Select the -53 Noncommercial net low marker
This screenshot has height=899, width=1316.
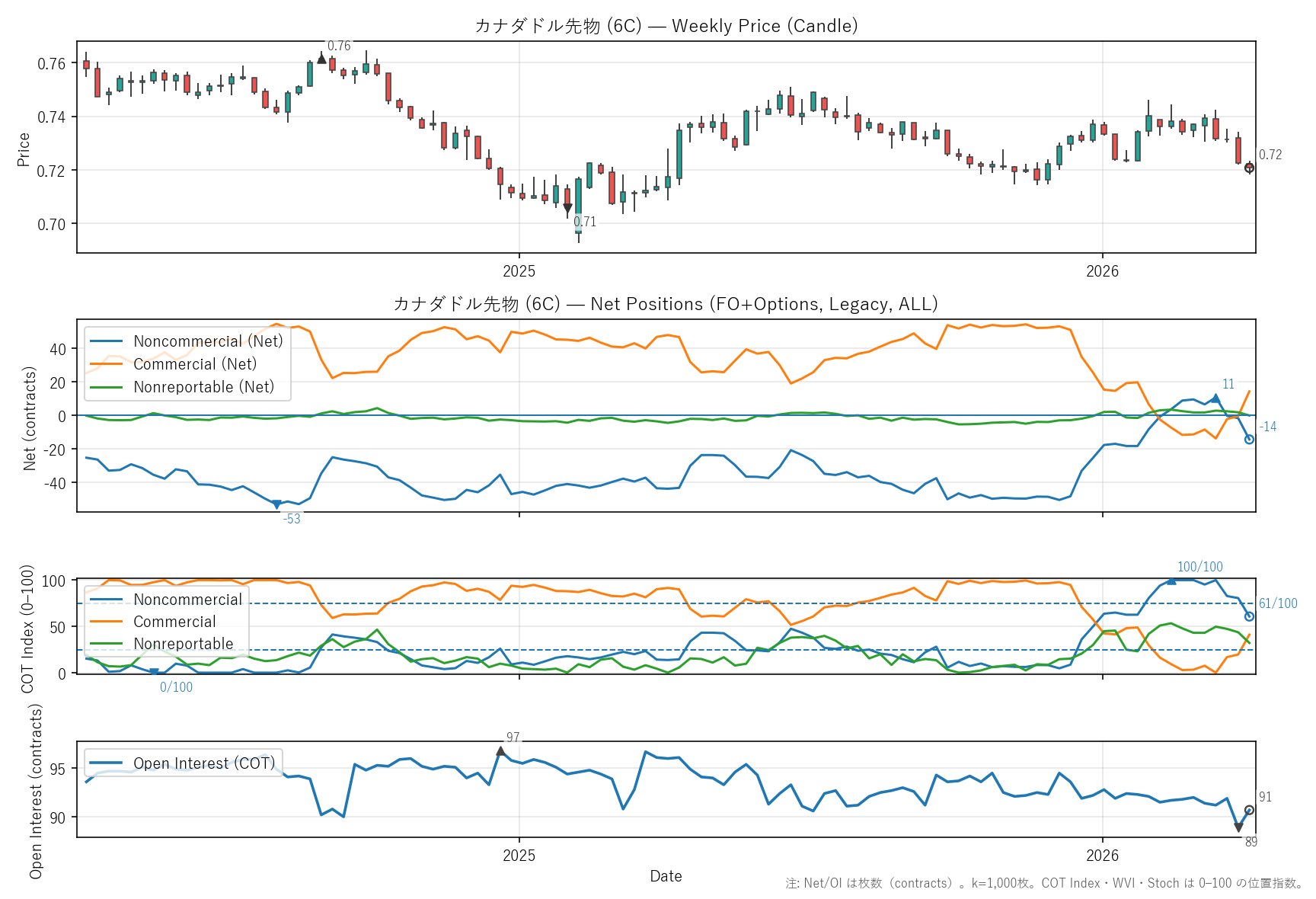[x=276, y=504]
